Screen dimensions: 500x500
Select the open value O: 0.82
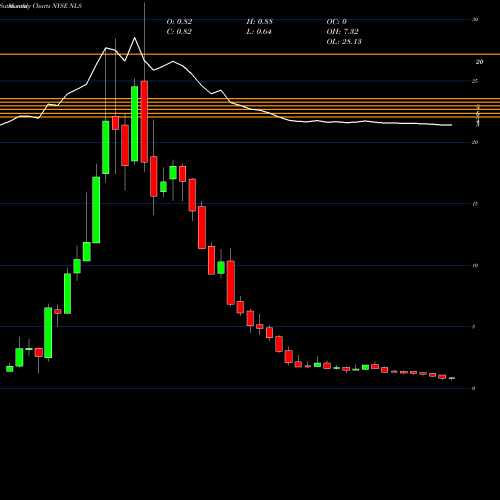point(179,22)
